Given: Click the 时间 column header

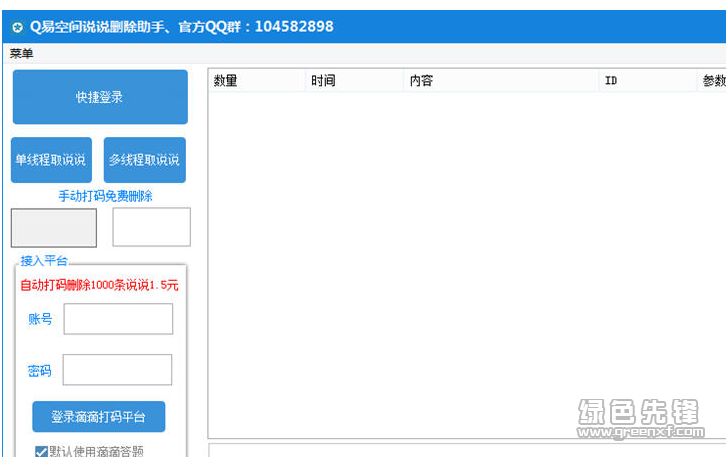Looking at the screenshot, I should click(353, 81).
